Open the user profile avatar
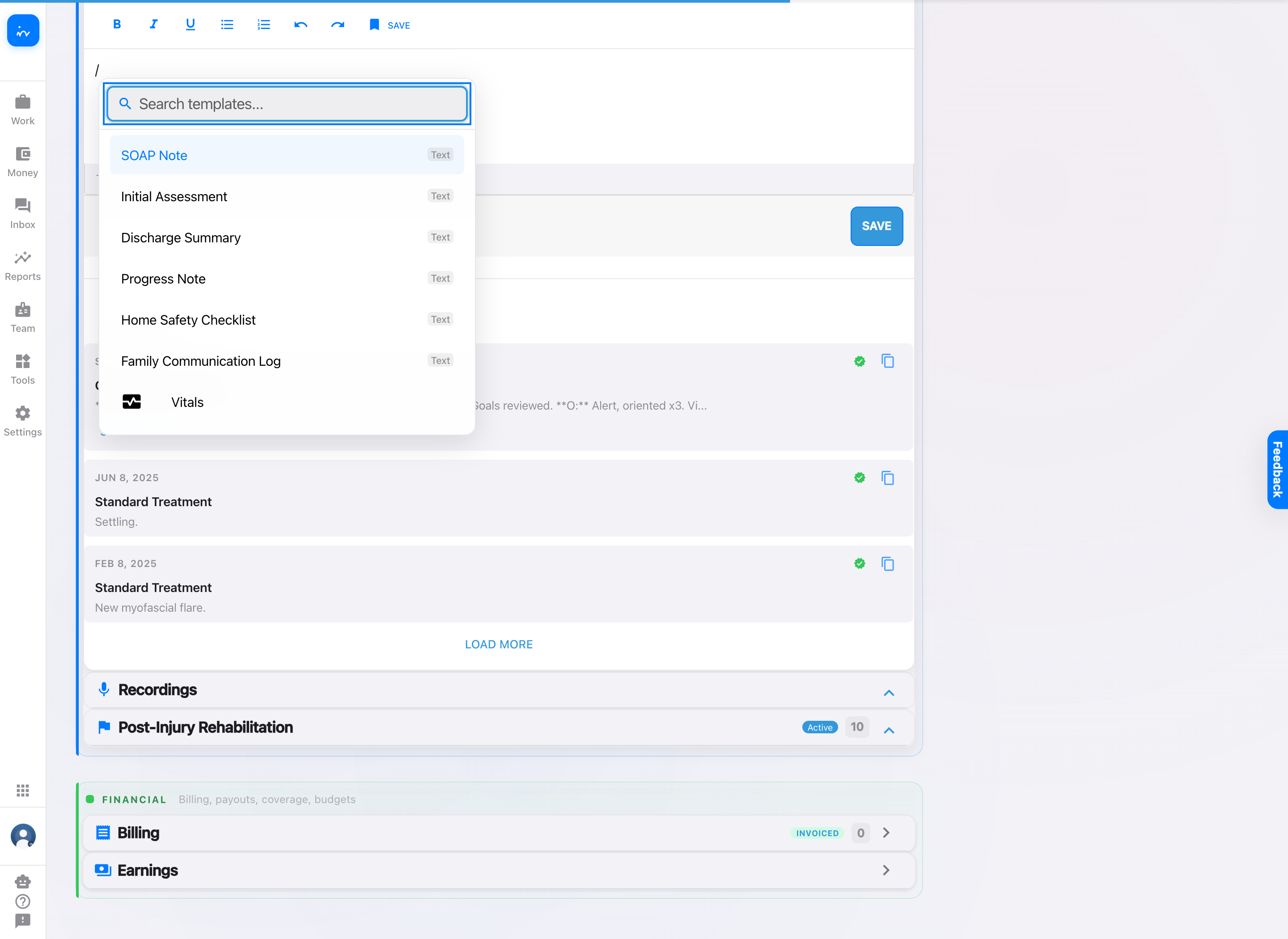Viewport: 1288px width, 939px height. (x=23, y=836)
